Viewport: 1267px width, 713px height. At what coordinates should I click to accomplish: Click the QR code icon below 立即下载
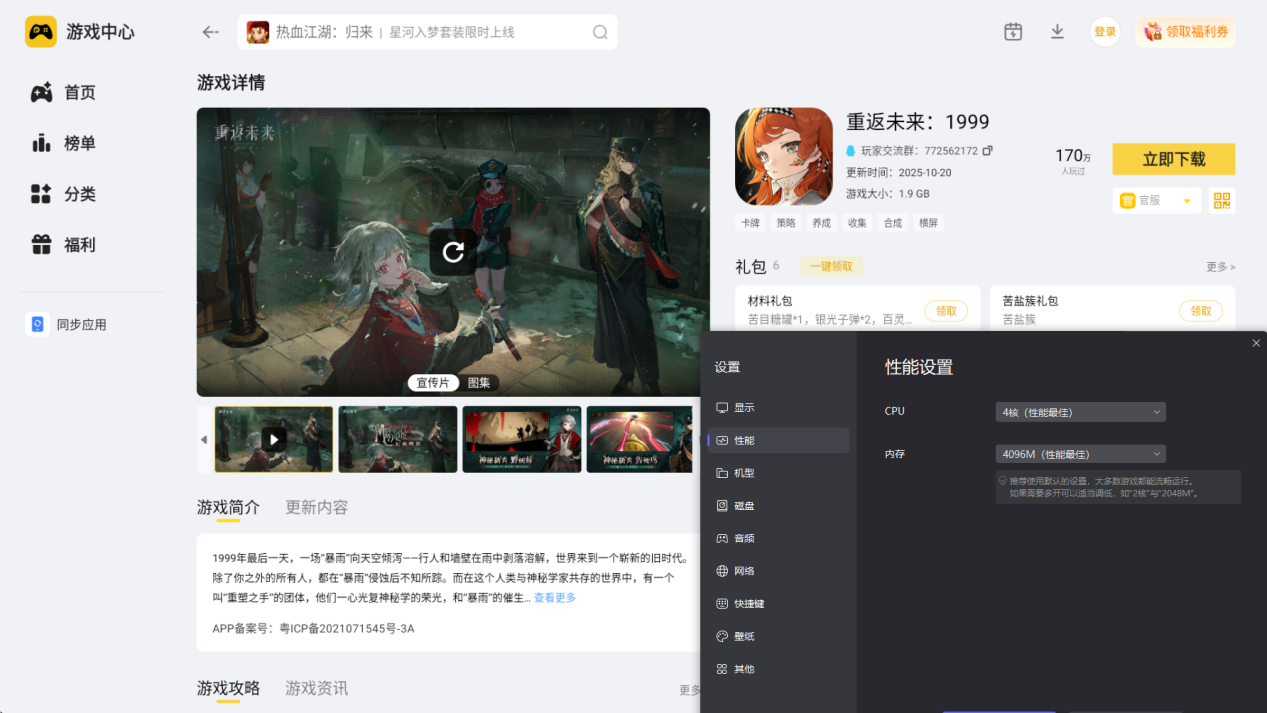tap(1221, 200)
